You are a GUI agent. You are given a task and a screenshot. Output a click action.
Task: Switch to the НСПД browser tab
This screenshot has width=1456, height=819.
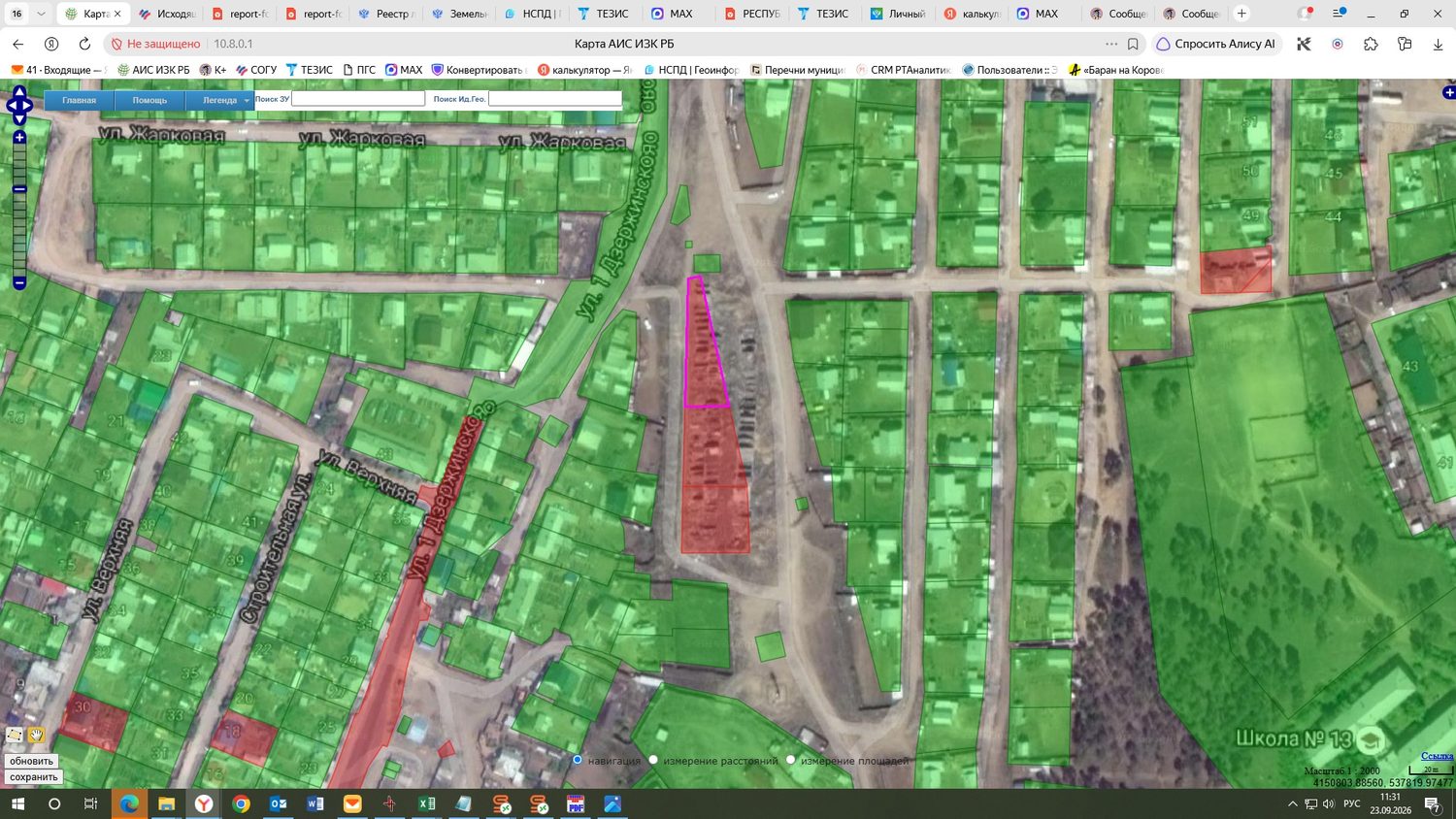pyautogui.click(x=531, y=14)
